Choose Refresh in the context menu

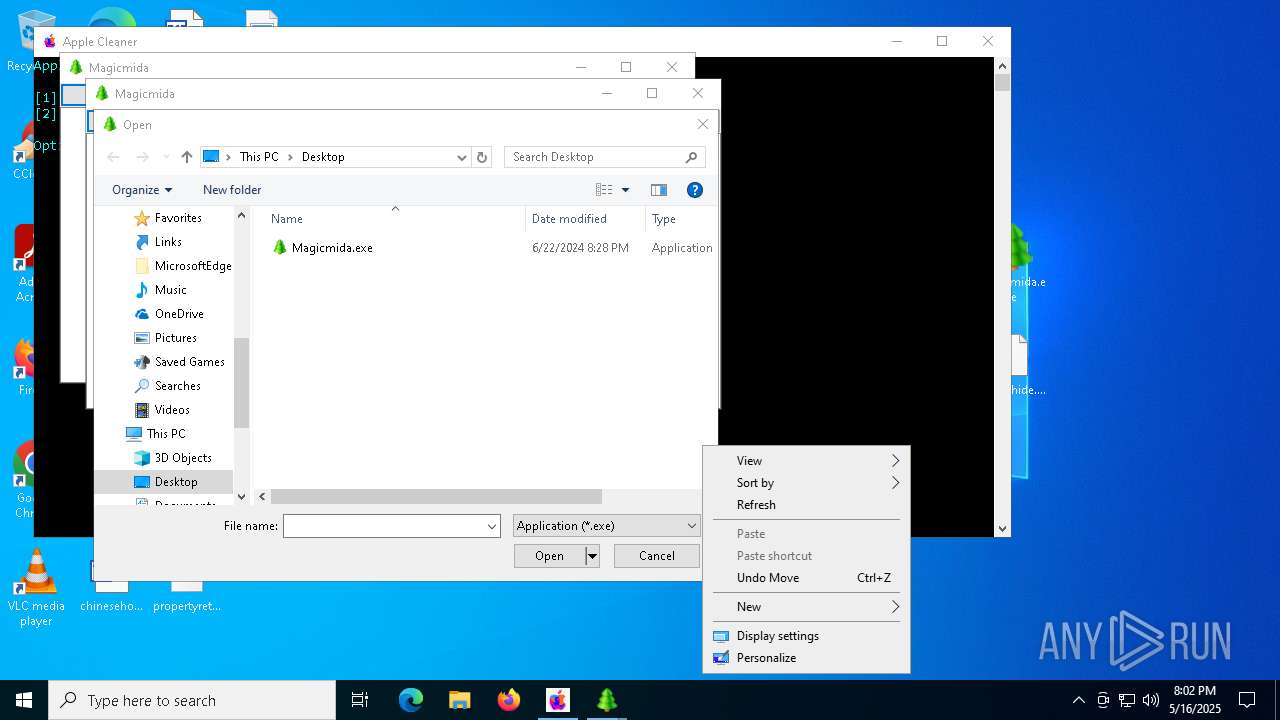click(x=806, y=505)
